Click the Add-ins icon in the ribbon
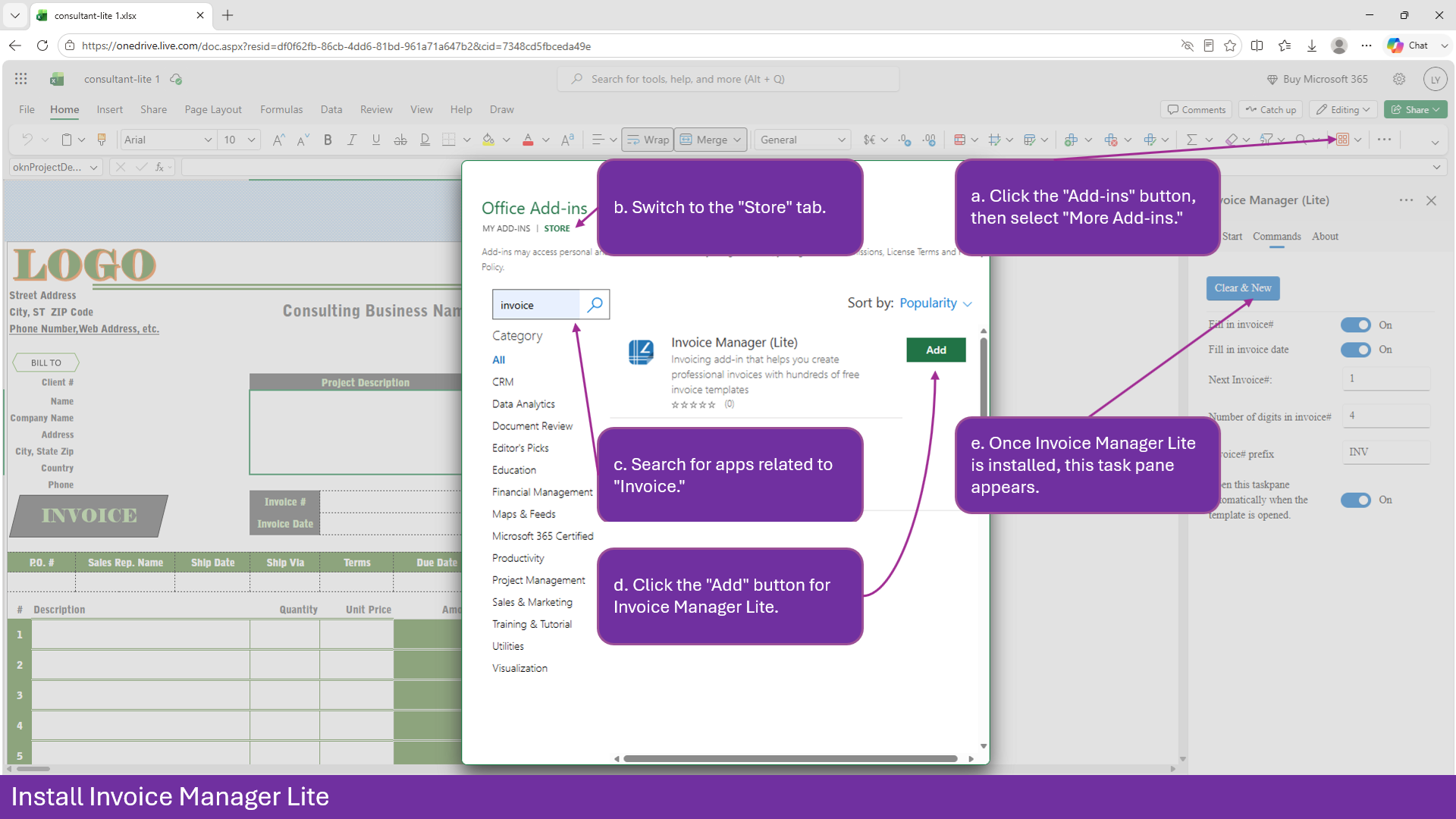This screenshot has width=1456, height=819. [1343, 140]
